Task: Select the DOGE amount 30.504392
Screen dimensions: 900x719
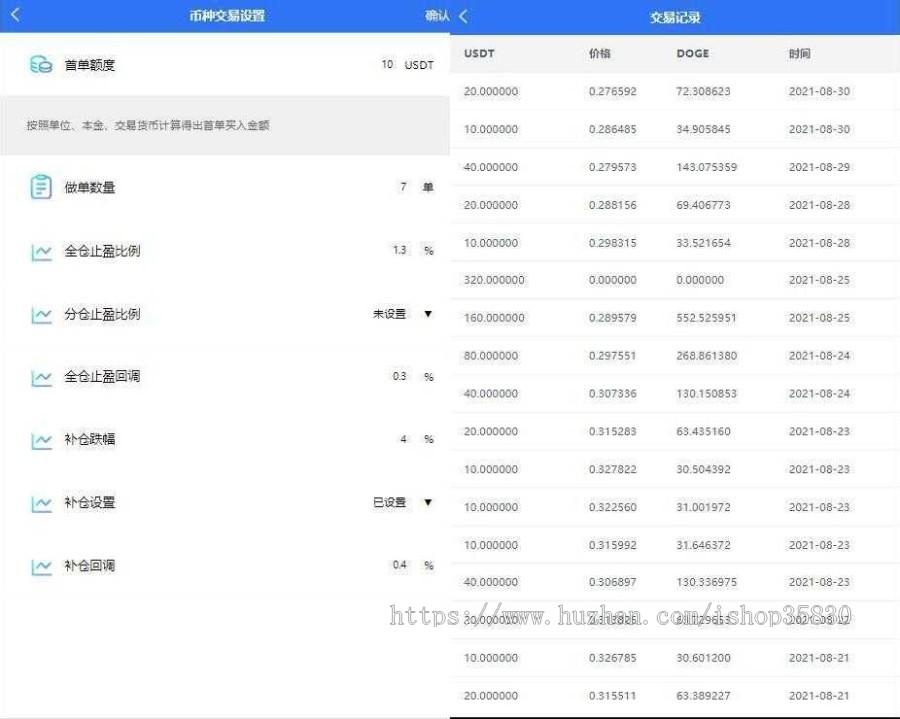Action: [x=703, y=469]
